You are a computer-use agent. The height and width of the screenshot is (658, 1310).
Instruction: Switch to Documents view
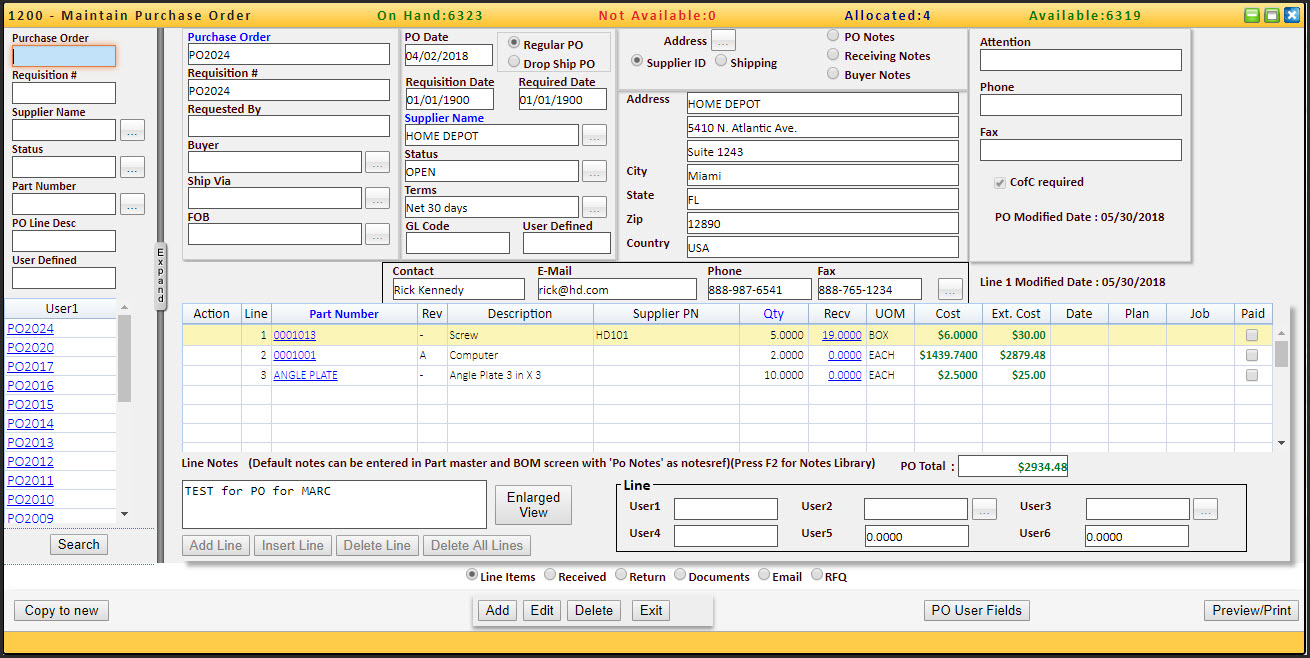click(680, 575)
